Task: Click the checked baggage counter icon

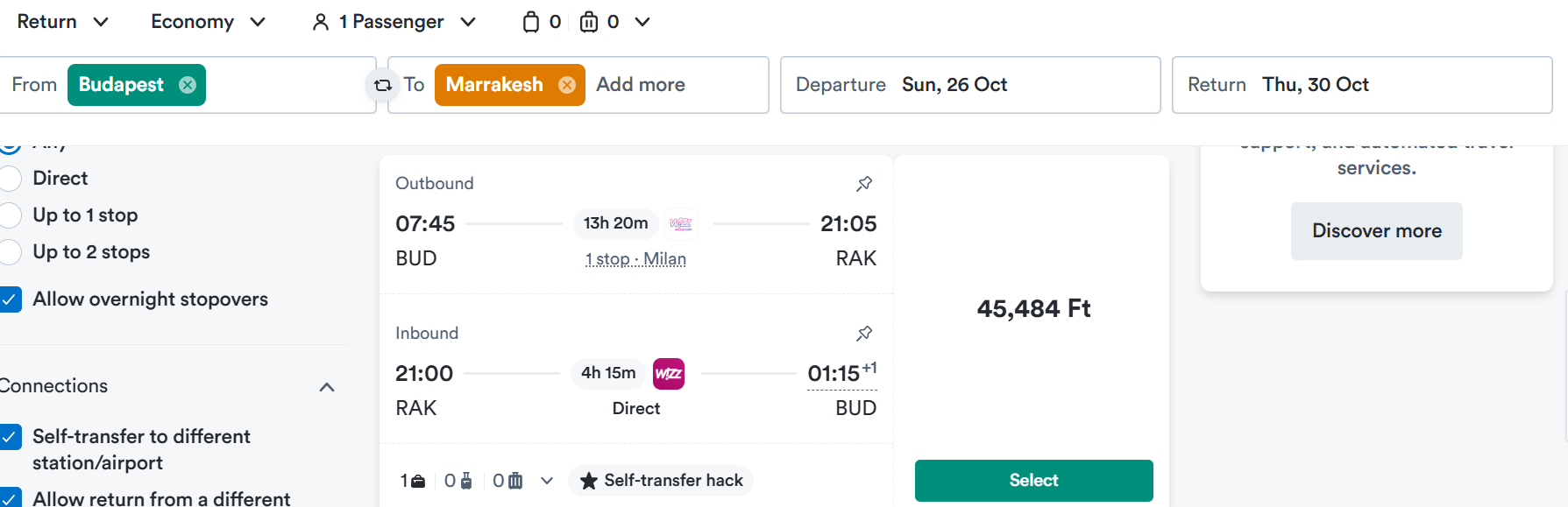Action: pyautogui.click(x=589, y=22)
